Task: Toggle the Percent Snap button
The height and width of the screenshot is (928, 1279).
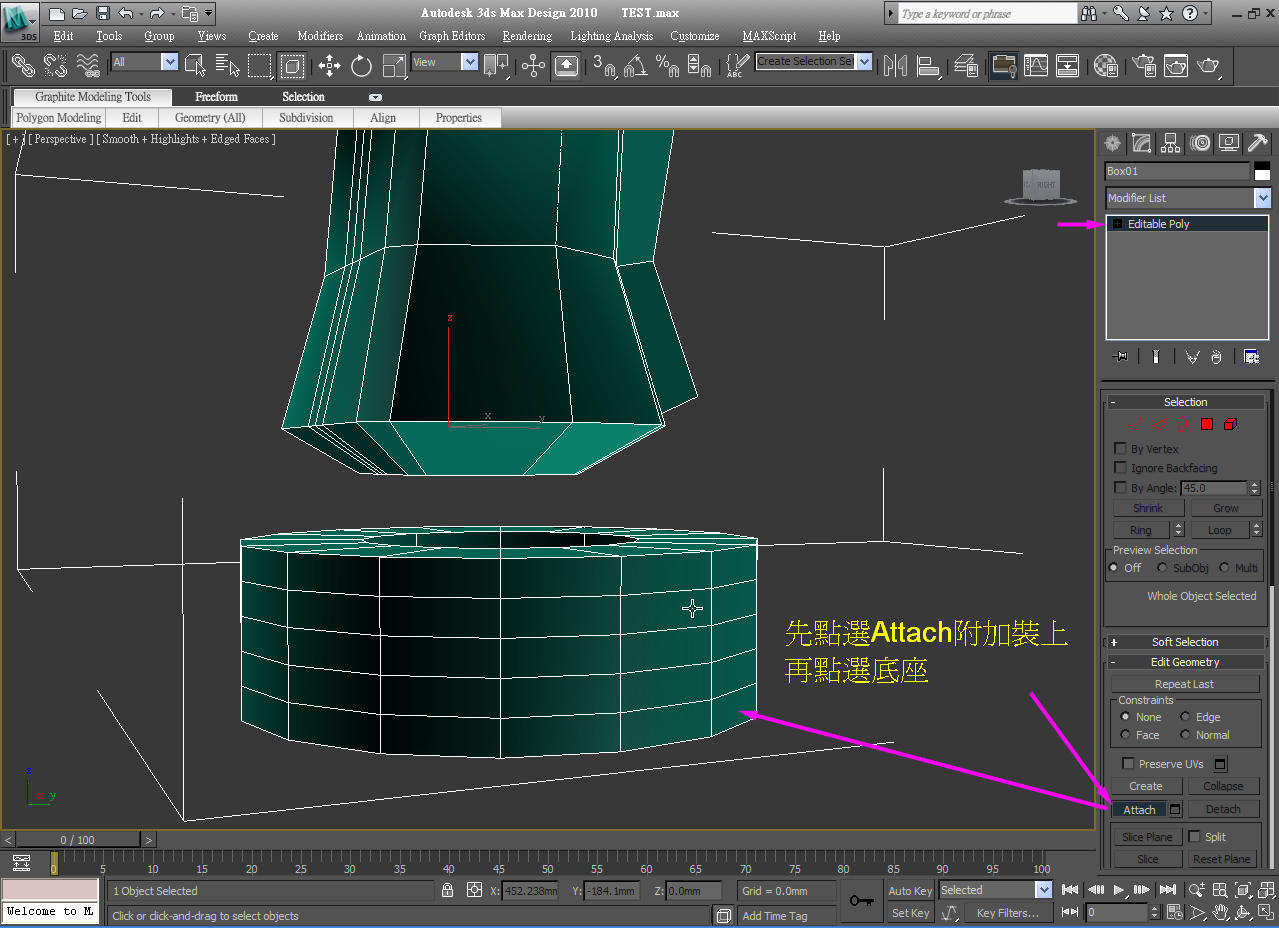Action: click(667, 66)
